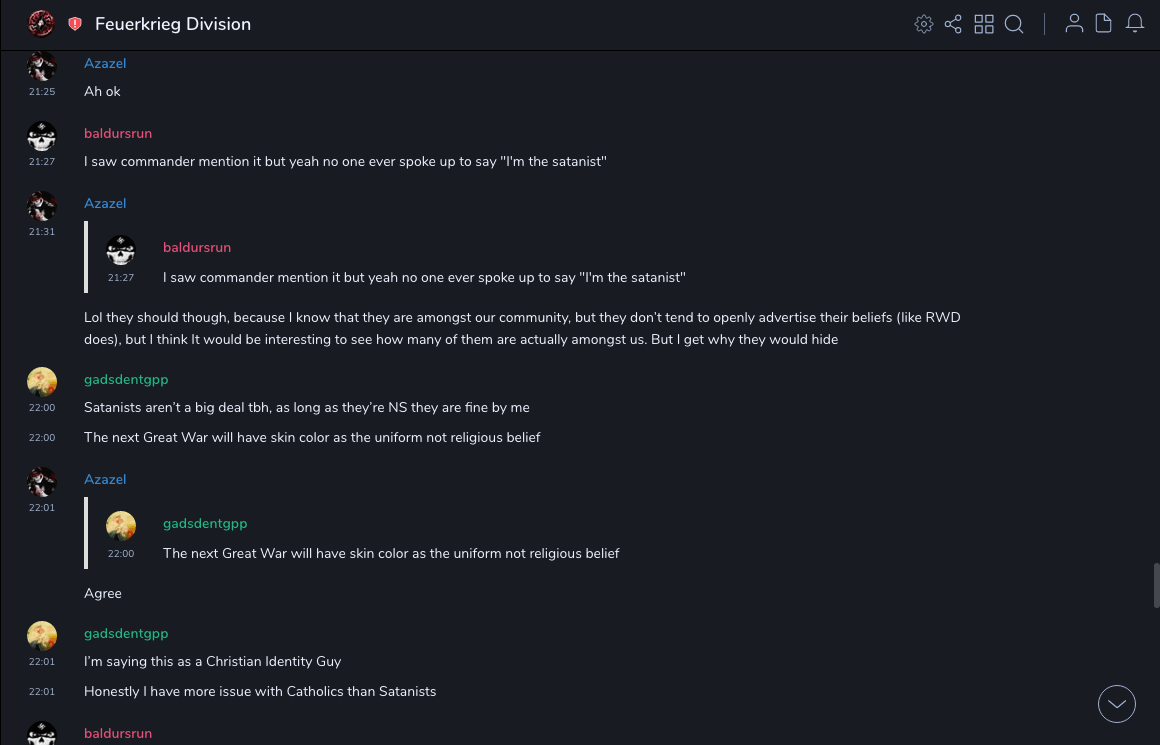Open the settings gear in the header

(924, 24)
